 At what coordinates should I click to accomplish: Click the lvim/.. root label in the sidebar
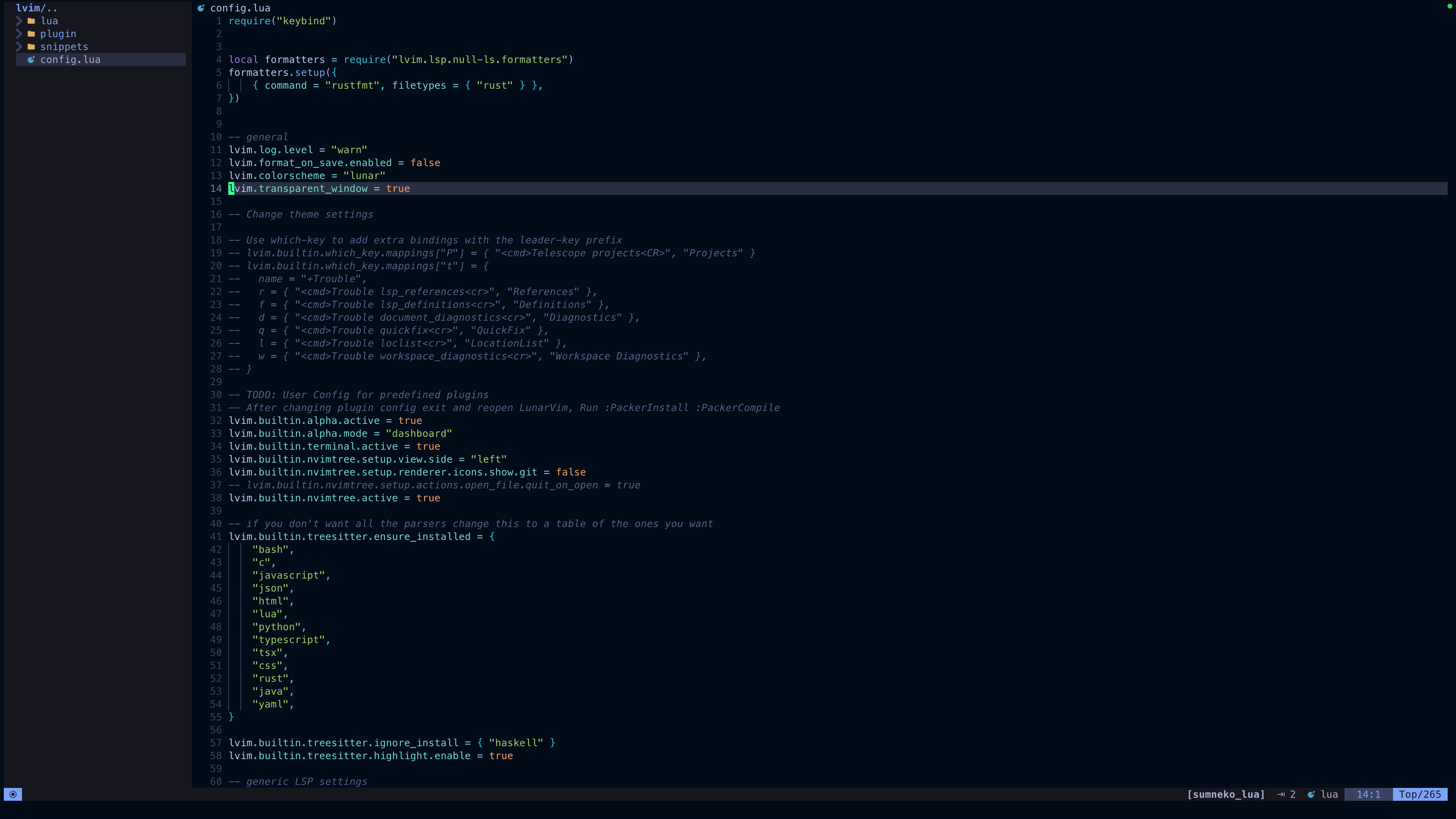(x=36, y=8)
